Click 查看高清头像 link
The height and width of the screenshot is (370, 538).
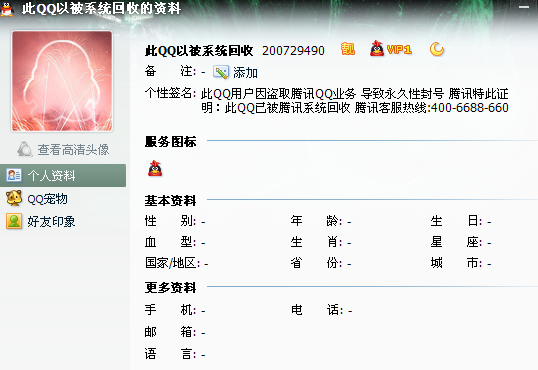(x=73, y=150)
